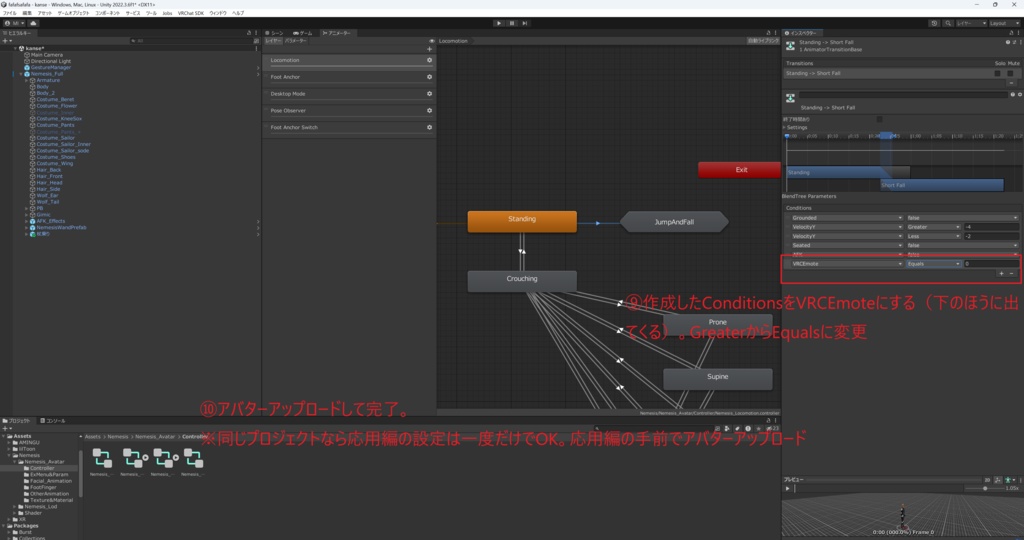Viewport: 1024px width, 540px height.
Task: Expand the Nemesis_Lod folder in the Project
Action: [15, 507]
